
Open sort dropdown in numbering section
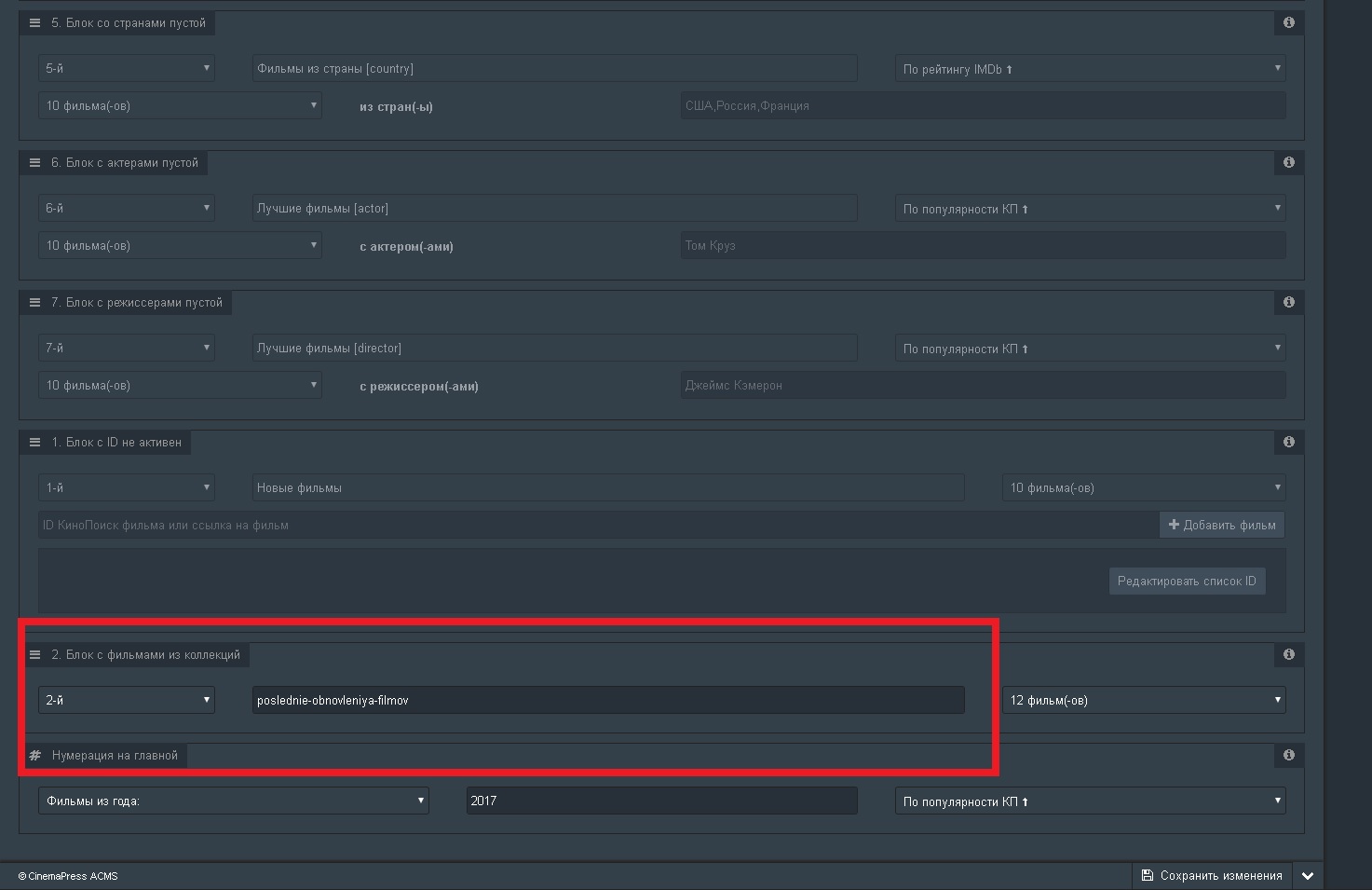click(1091, 801)
